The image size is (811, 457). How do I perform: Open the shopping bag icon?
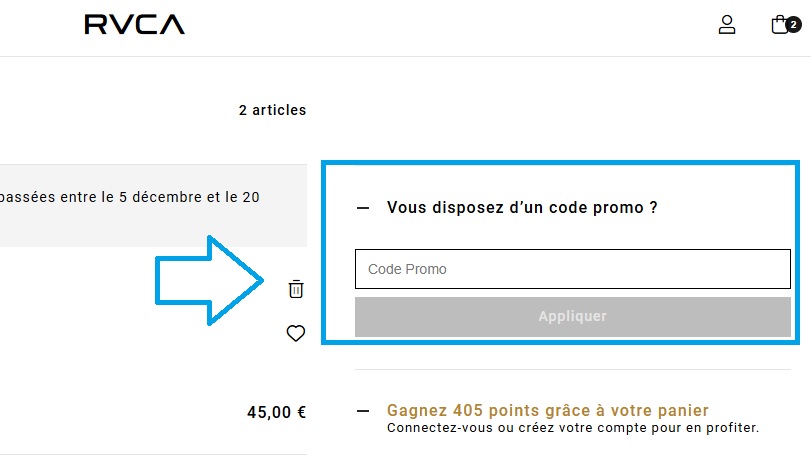[779, 24]
